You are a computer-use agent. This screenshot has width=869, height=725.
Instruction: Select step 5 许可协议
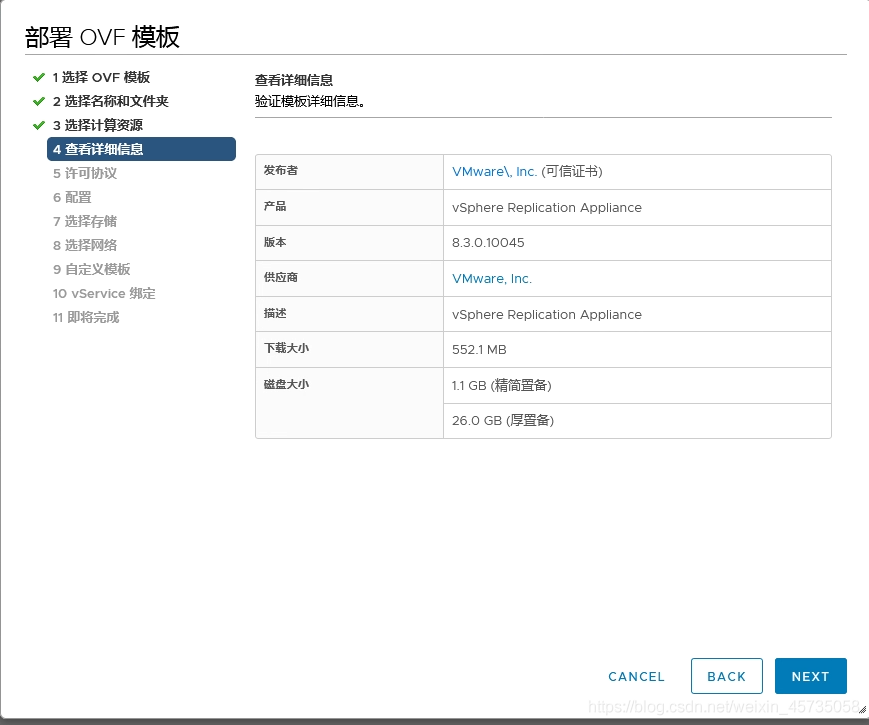85,173
